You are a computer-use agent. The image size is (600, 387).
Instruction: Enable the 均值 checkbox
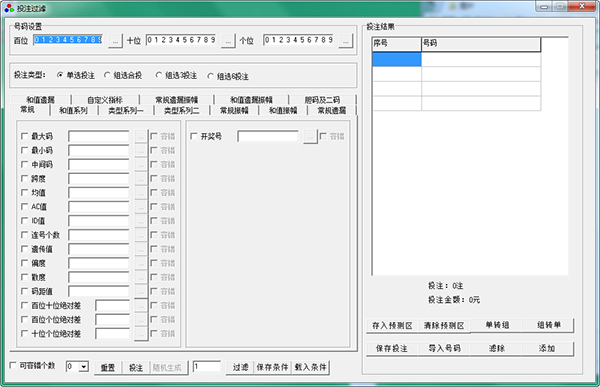24,193
